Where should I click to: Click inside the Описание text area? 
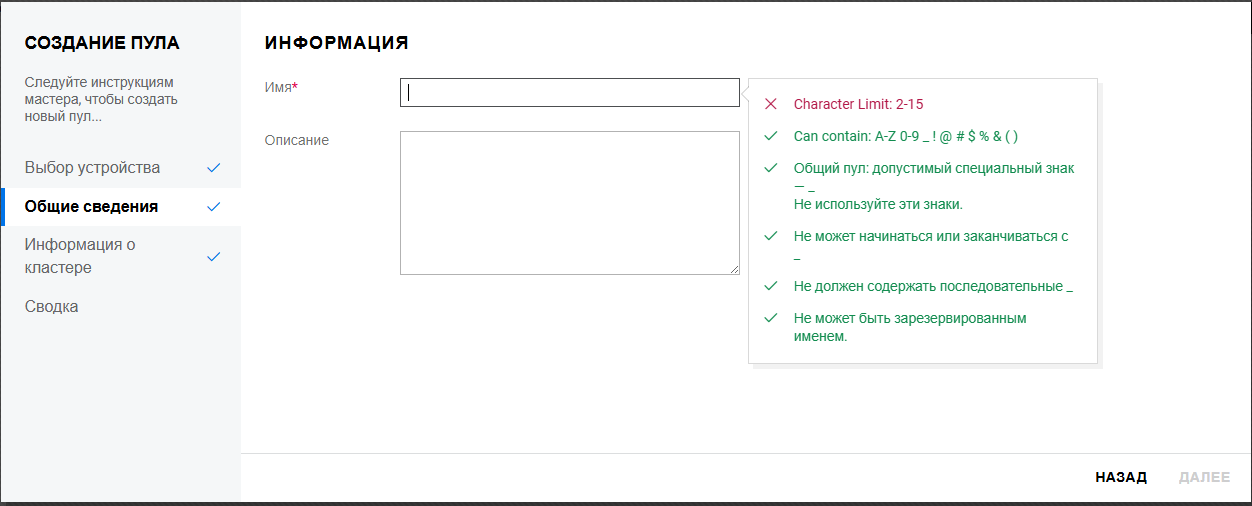570,202
